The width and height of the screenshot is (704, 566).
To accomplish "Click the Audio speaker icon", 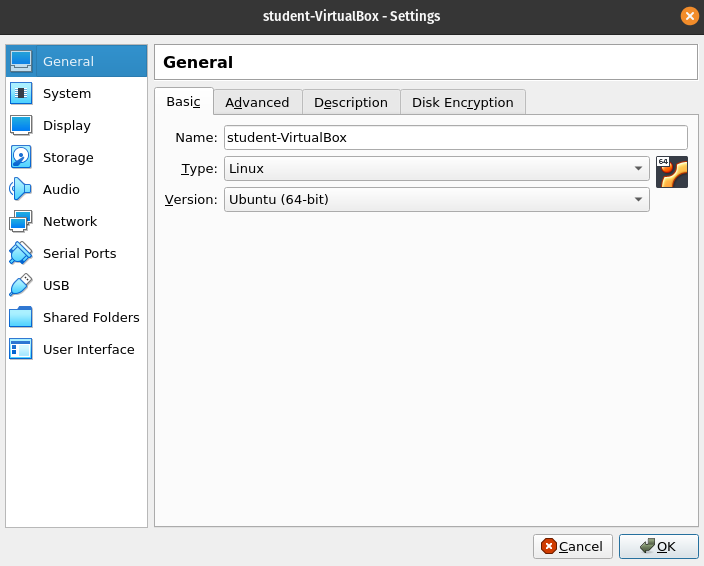I will (x=21, y=190).
